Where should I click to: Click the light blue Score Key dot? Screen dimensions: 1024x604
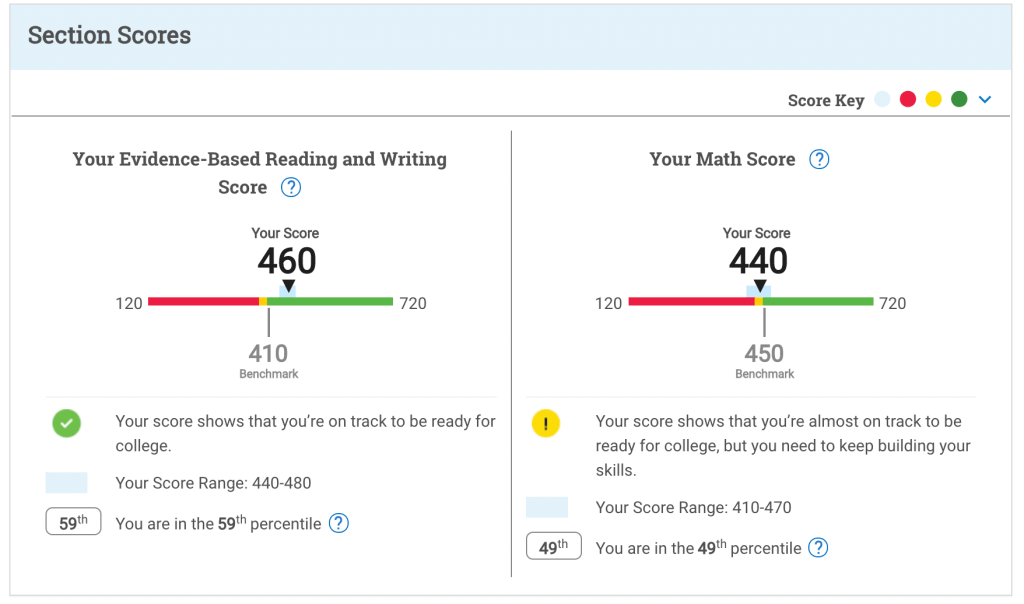point(882,99)
